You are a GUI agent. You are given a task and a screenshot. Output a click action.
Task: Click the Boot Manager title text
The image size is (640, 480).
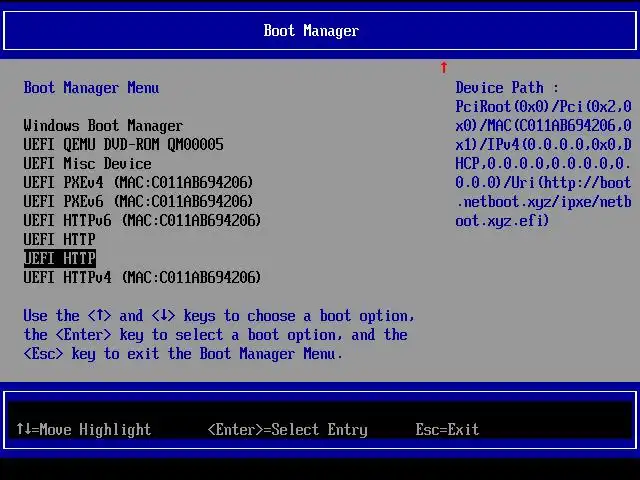311,31
